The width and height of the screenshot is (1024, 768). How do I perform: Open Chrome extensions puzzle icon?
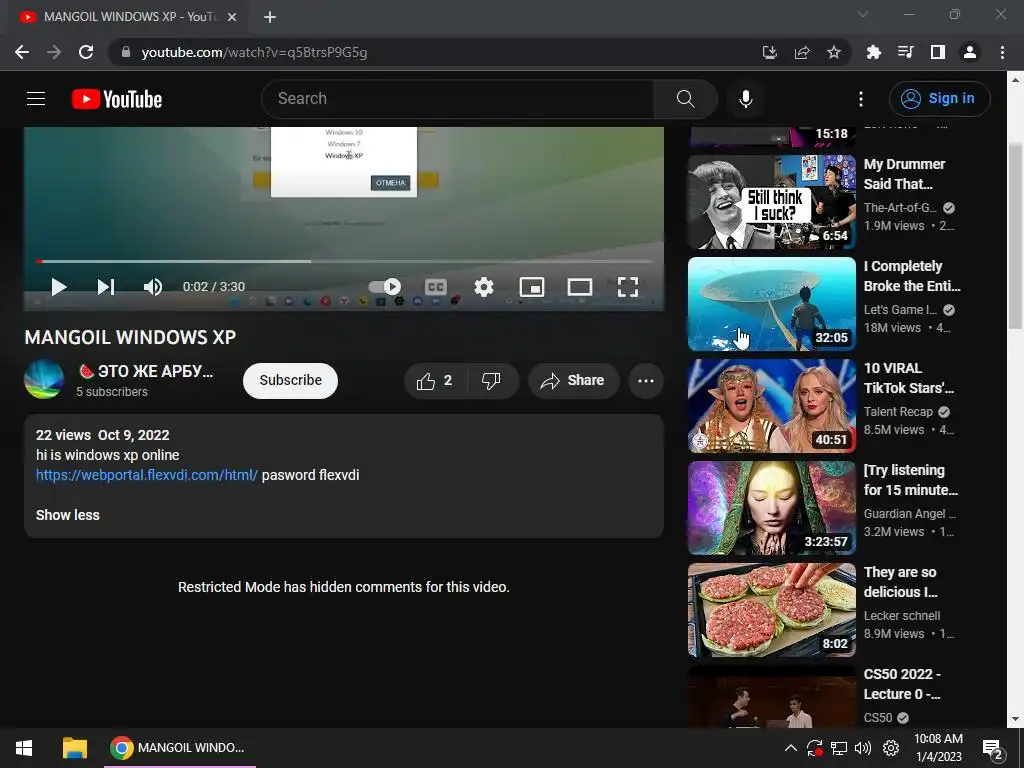pyautogui.click(x=873, y=52)
